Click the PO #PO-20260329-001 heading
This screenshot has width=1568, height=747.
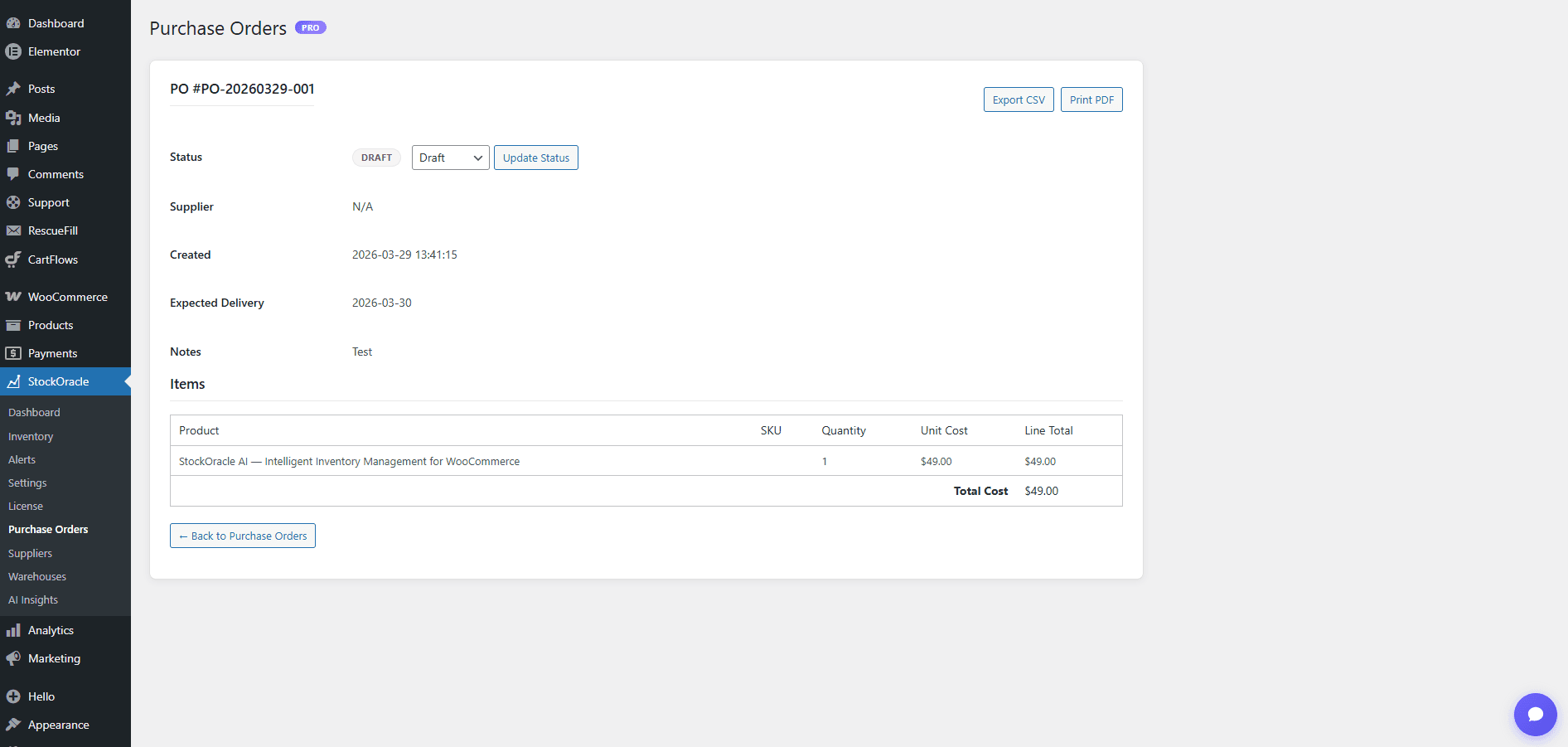tap(242, 89)
